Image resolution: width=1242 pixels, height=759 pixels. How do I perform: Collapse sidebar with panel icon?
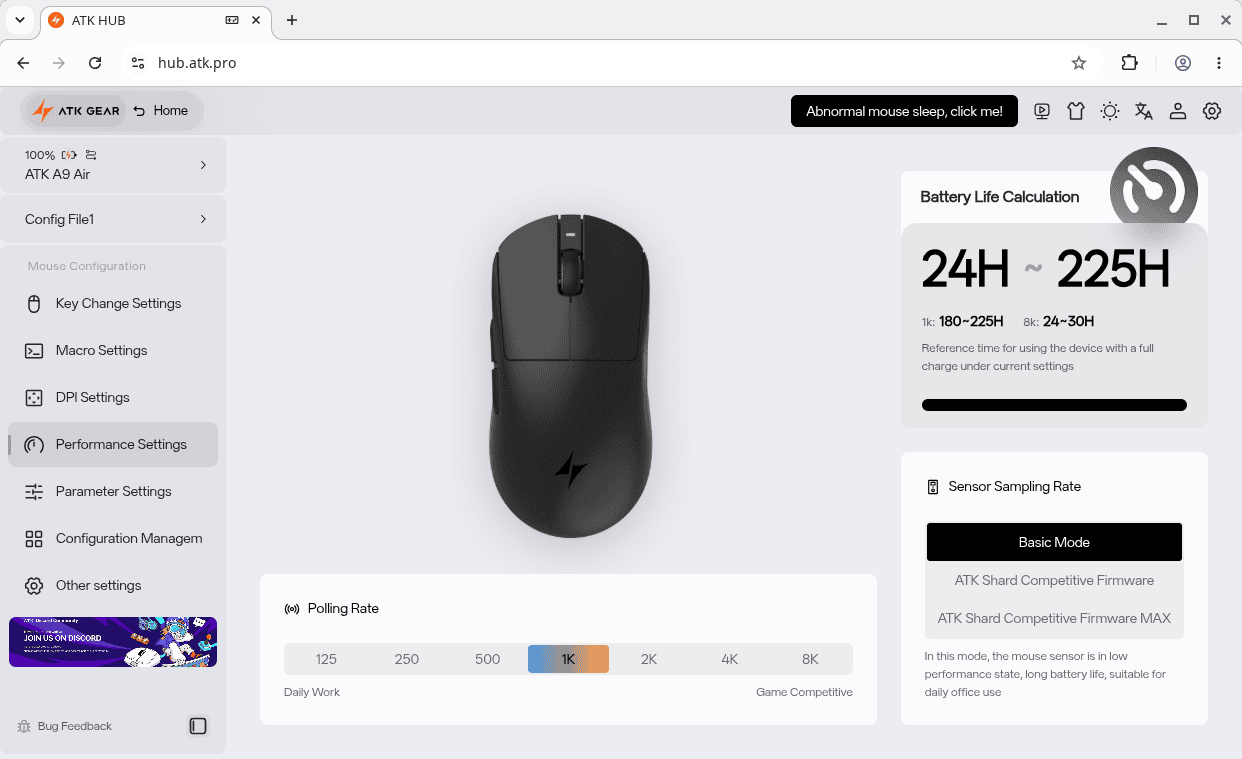tap(198, 726)
